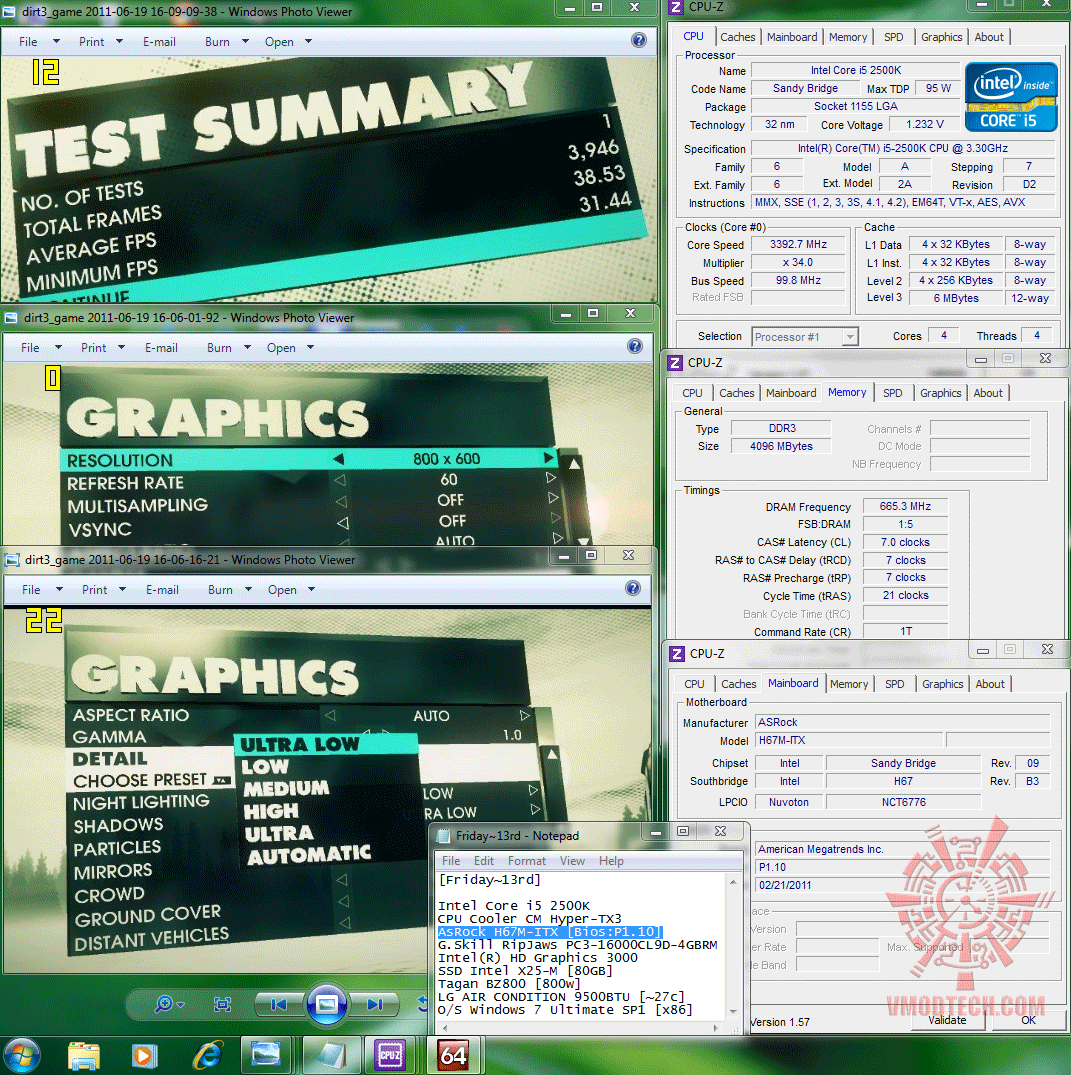
Task: Open Notepad Help menu
Action: click(x=611, y=861)
